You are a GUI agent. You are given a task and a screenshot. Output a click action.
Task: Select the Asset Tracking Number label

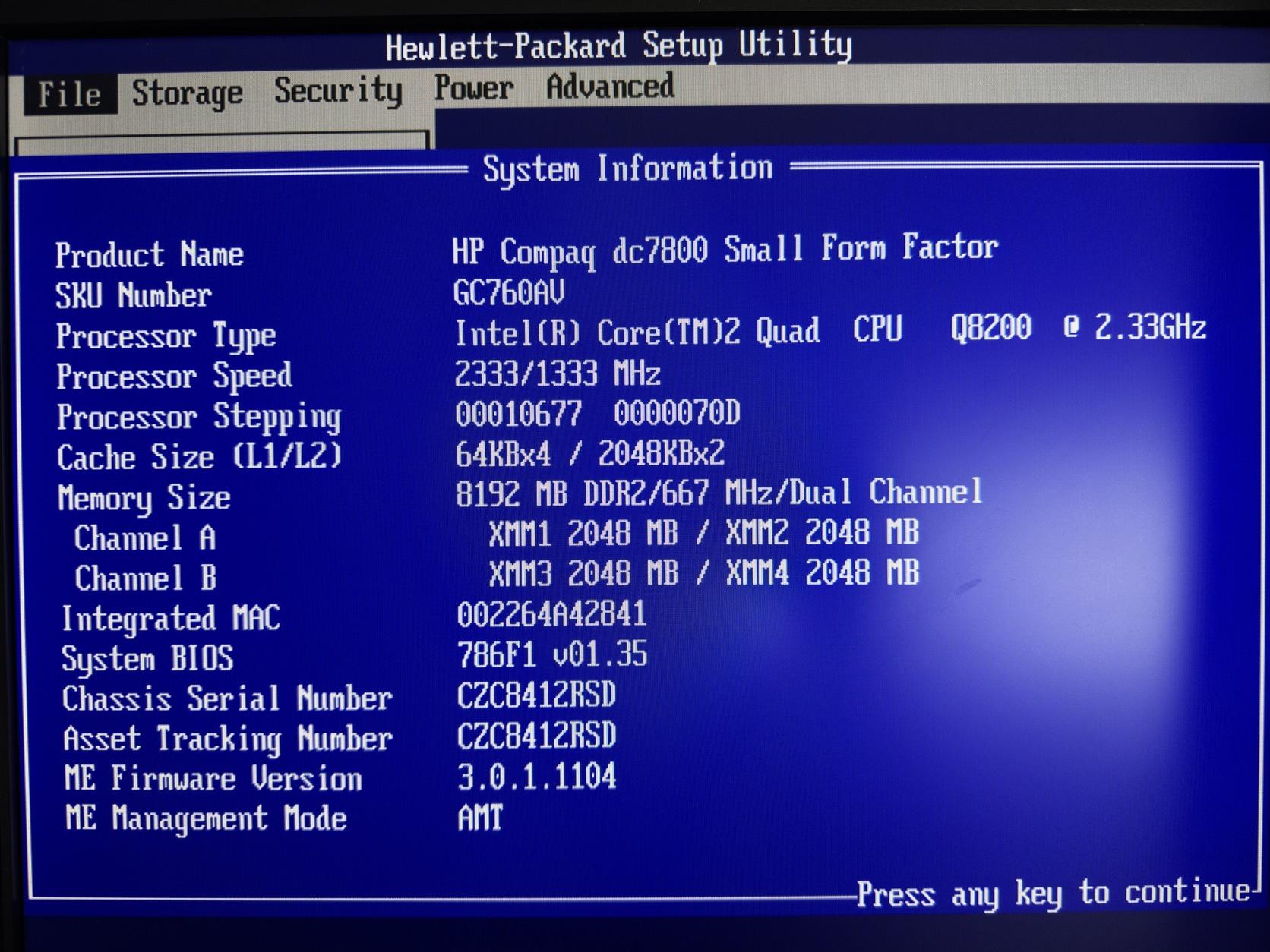(x=228, y=739)
